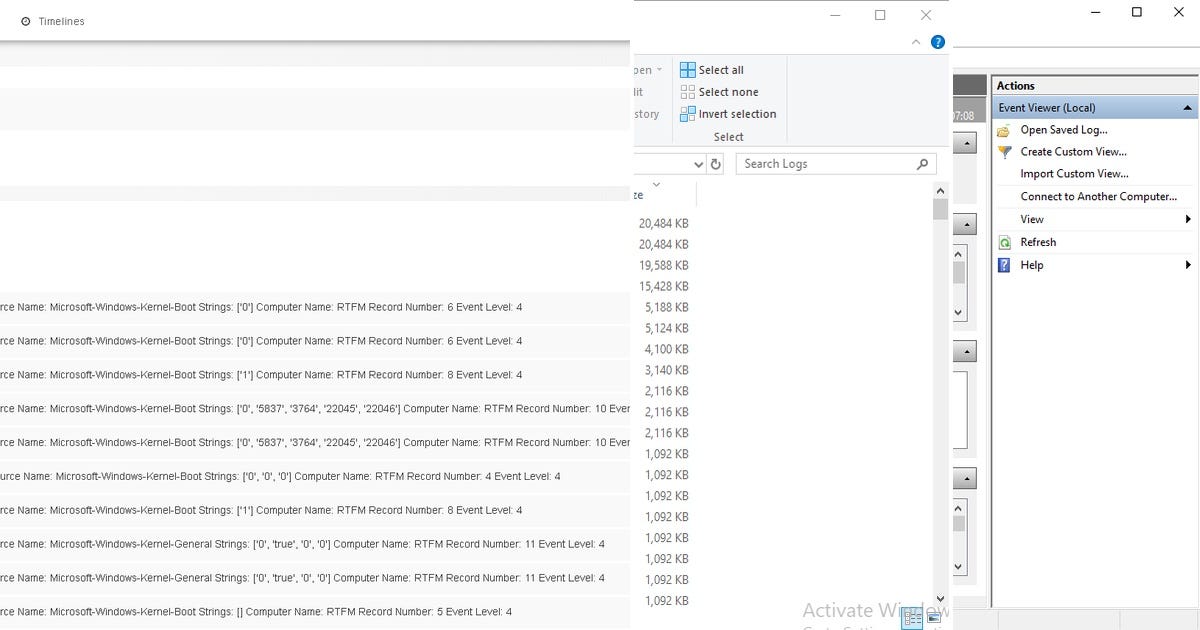Open File Explorer help question-mark icon
Image resolution: width=1200 pixels, height=630 pixels.
pyautogui.click(x=938, y=42)
